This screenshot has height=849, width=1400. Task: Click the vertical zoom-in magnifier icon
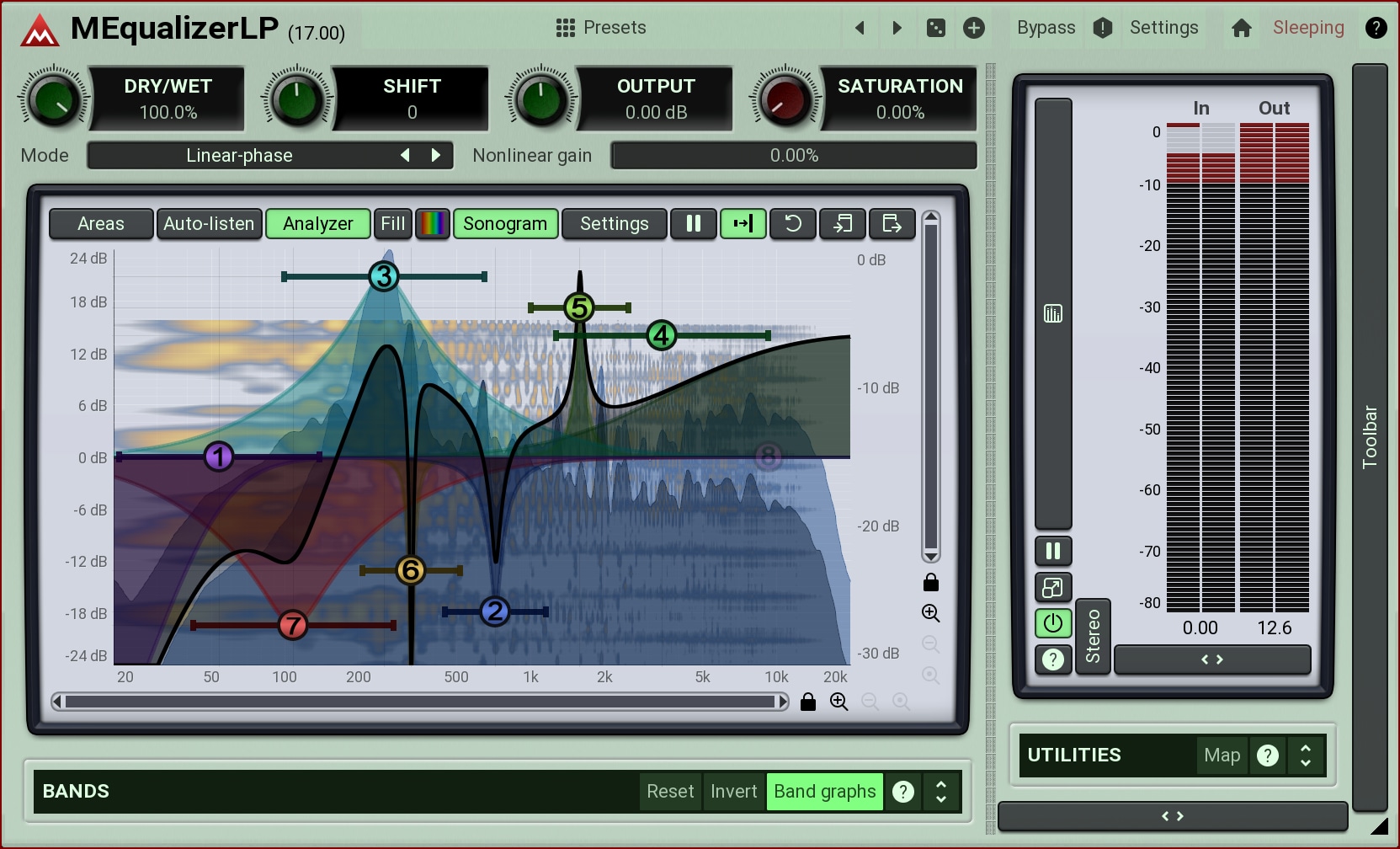click(x=930, y=613)
